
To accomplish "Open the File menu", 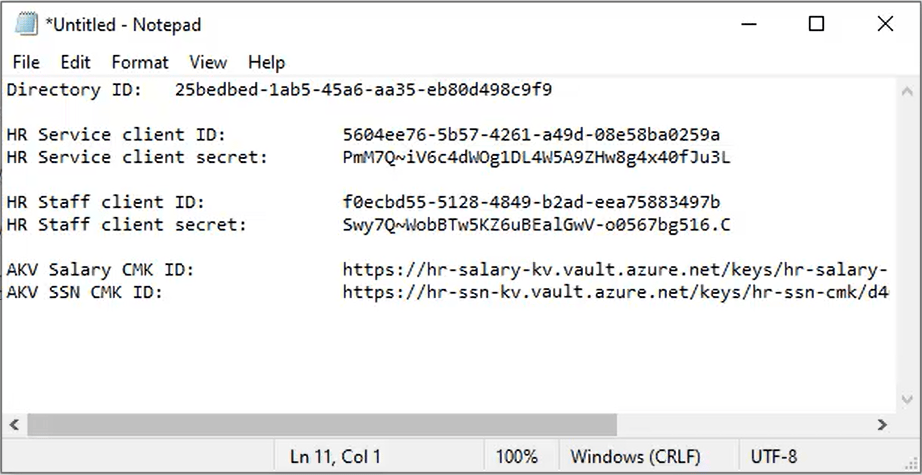I will (26, 62).
